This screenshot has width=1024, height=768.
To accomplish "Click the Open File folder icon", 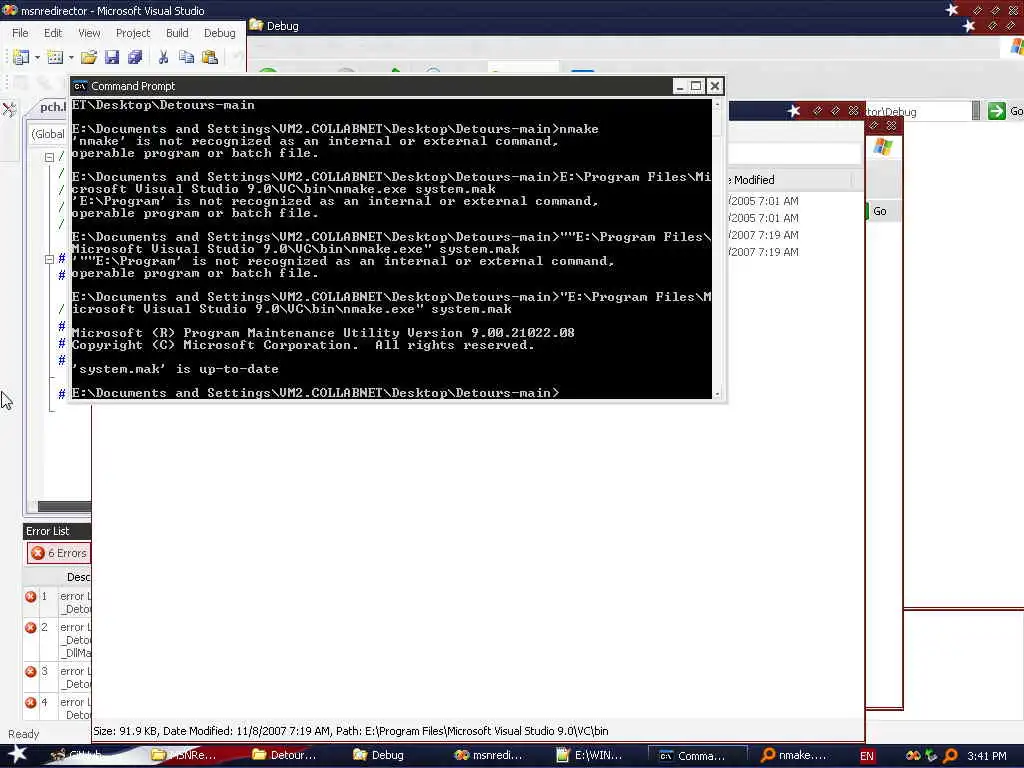I will (x=89, y=57).
